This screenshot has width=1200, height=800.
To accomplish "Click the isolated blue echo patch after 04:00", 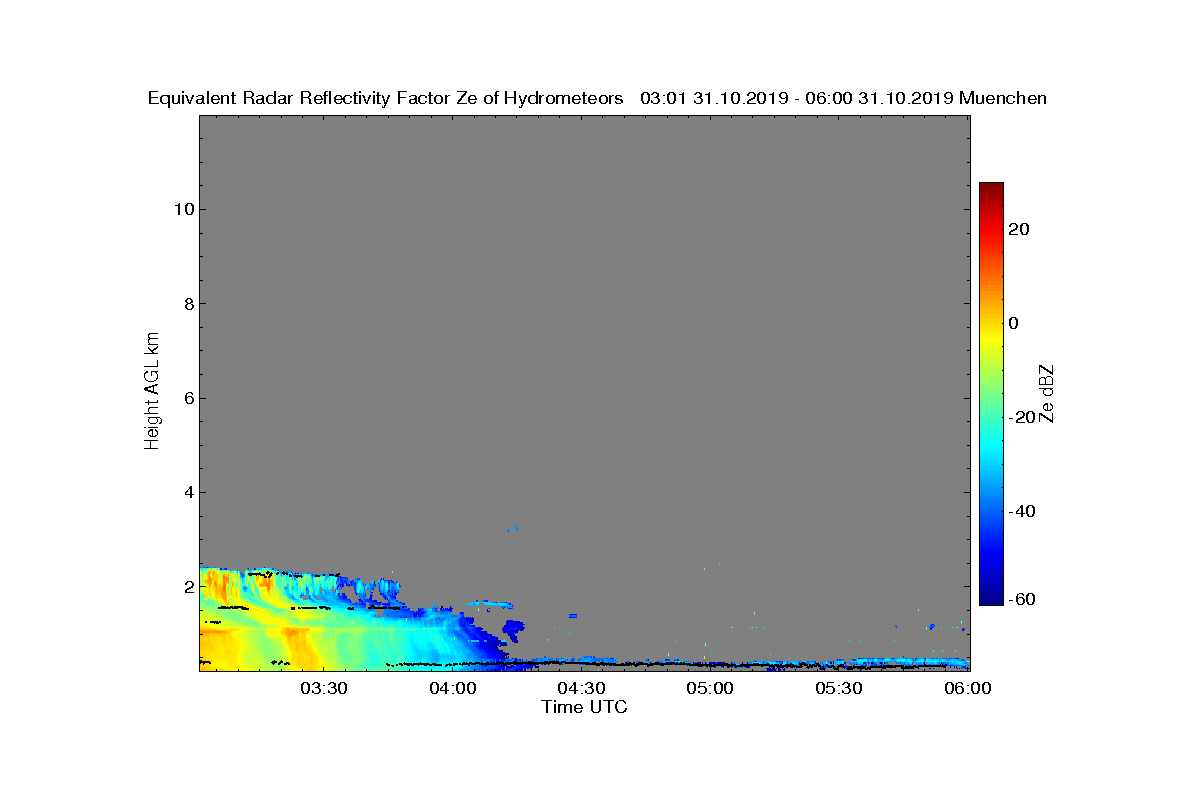I will pos(513,630).
